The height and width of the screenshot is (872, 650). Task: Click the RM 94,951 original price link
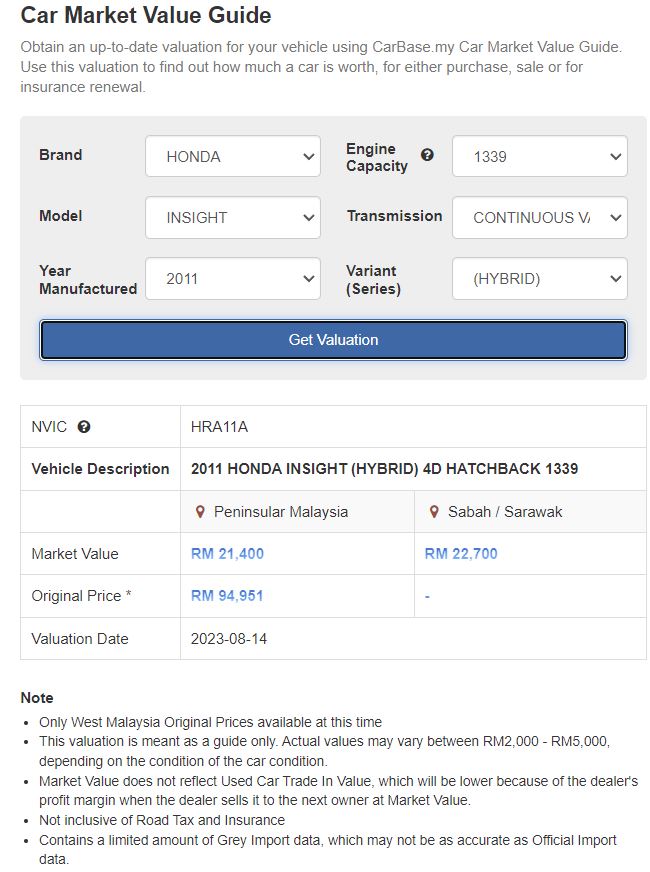click(x=227, y=596)
